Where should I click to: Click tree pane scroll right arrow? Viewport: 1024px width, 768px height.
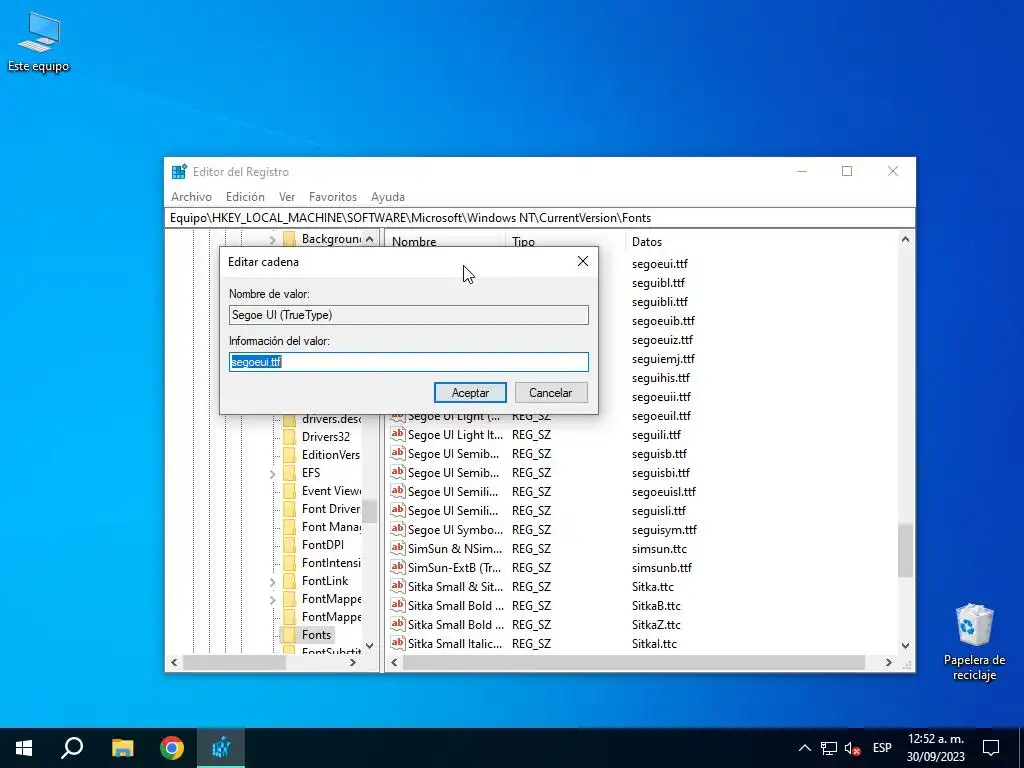tap(353, 662)
